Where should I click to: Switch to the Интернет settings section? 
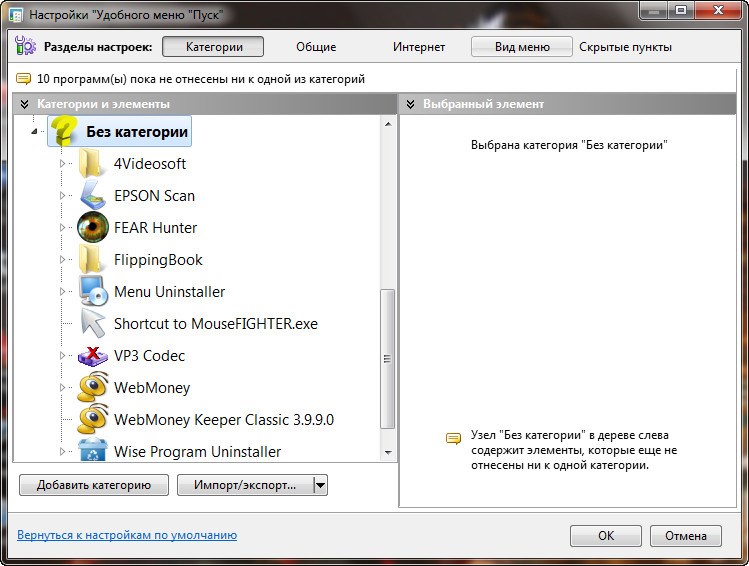(418, 47)
